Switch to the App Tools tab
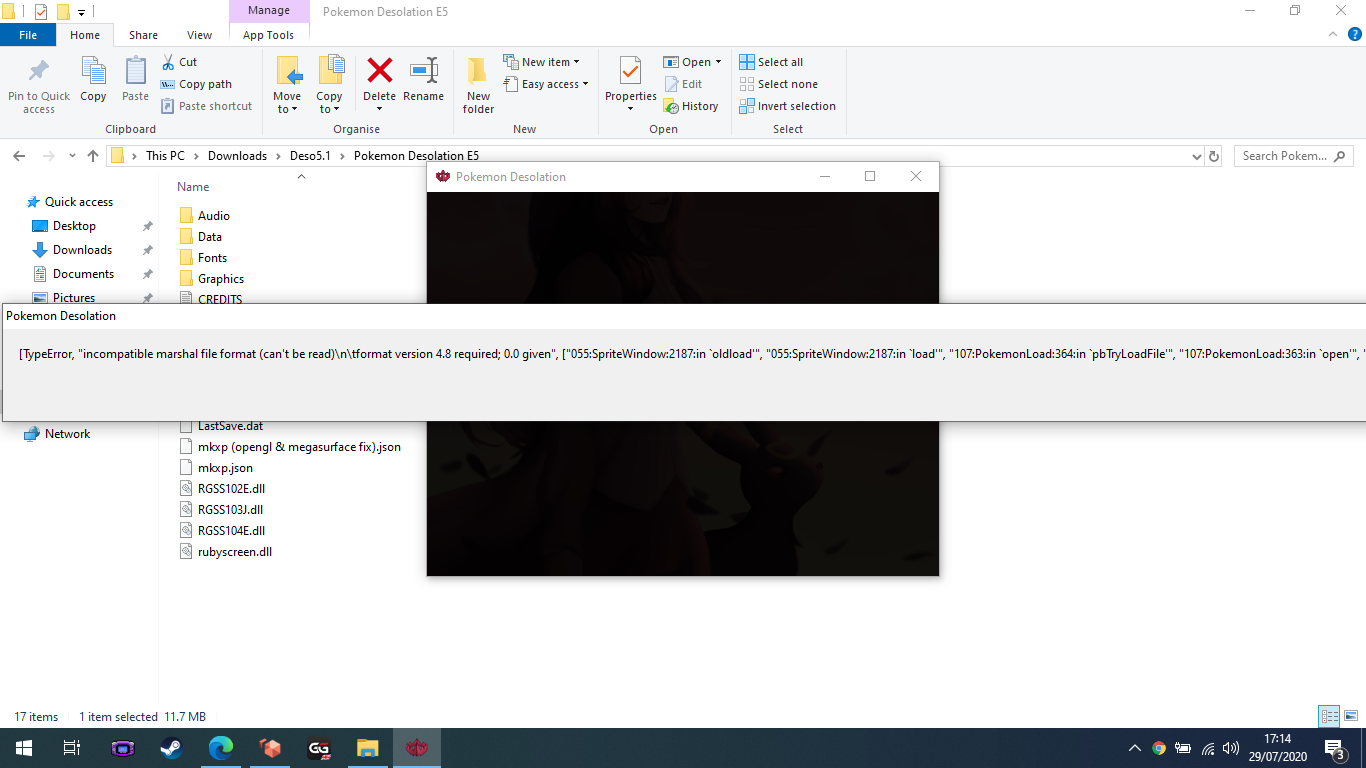Screen dimensions: 1366x768 click(268, 35)
